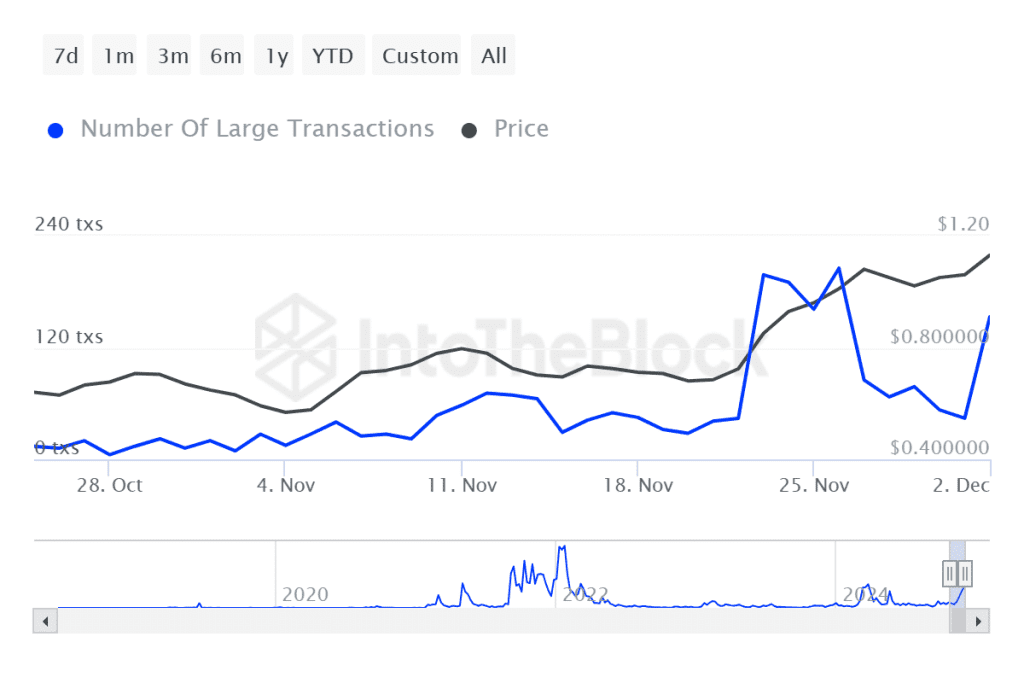This screenshot has width=1024, height=683.
Task: Click the scrollbar right arrow
Action: (x=978, y=621)
